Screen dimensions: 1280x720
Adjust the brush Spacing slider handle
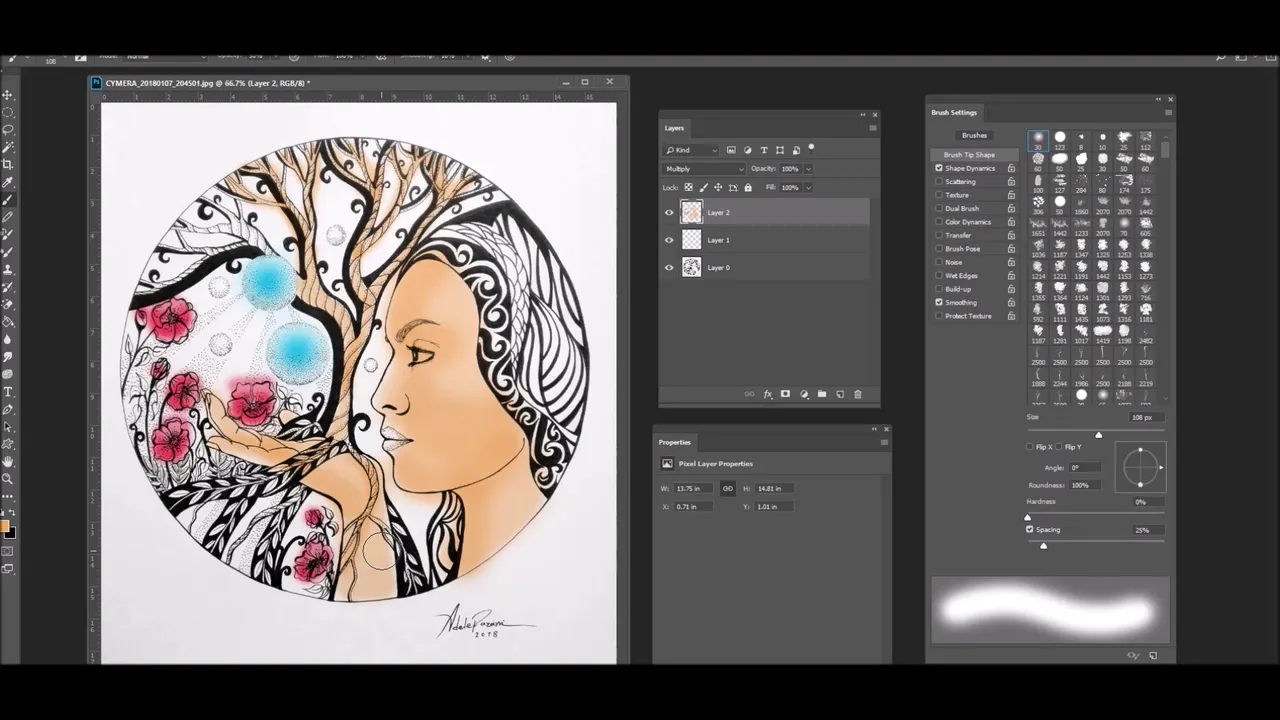point(1043,545)
